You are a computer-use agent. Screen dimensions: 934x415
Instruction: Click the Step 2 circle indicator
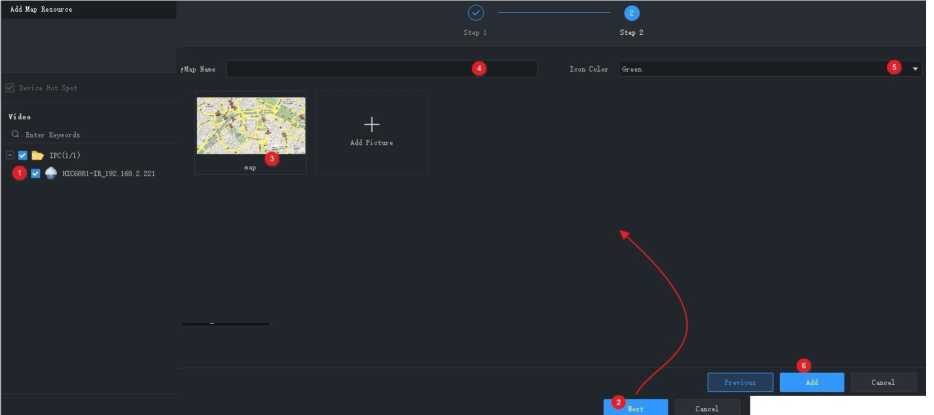631,13
